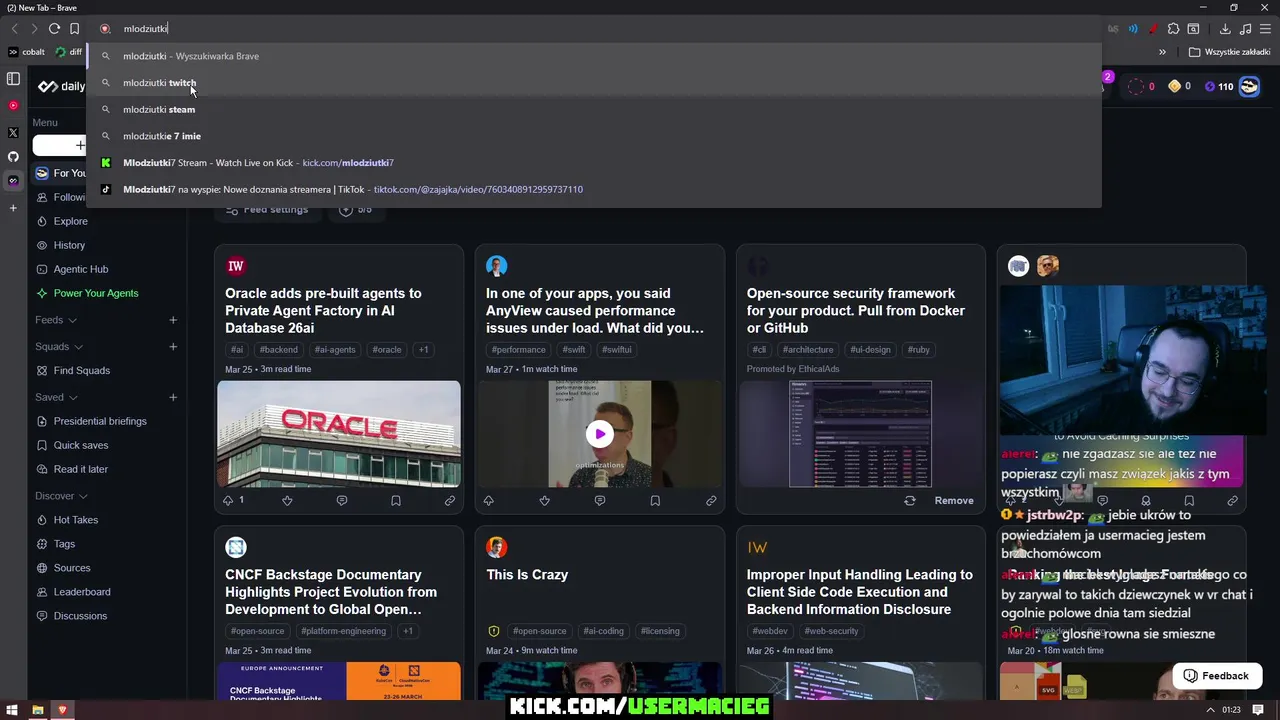
Task: Click the forward navigation arrow
Action: (33, 29)
